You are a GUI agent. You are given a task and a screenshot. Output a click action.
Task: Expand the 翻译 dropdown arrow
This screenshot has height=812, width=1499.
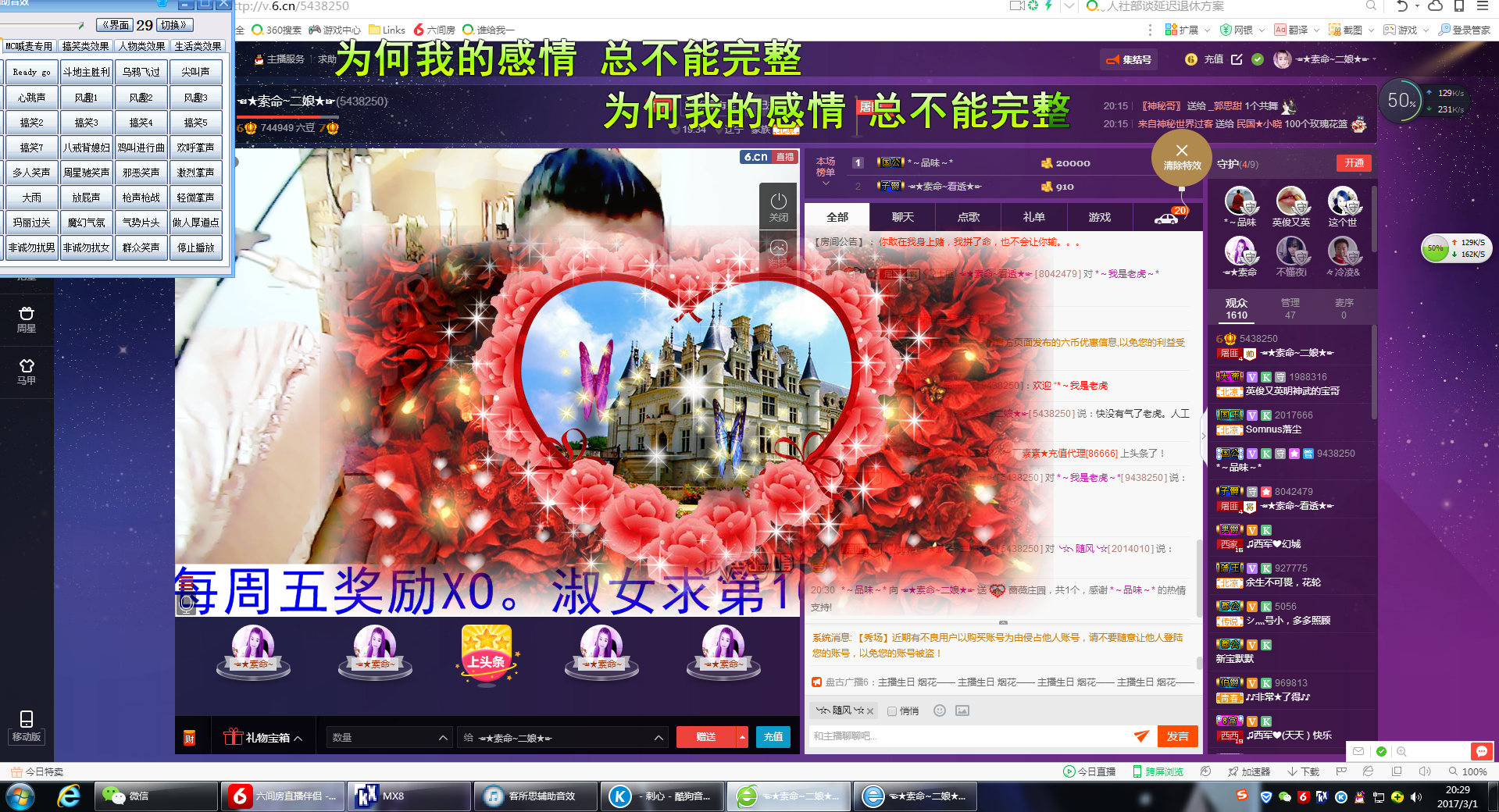coord(1317,30)
